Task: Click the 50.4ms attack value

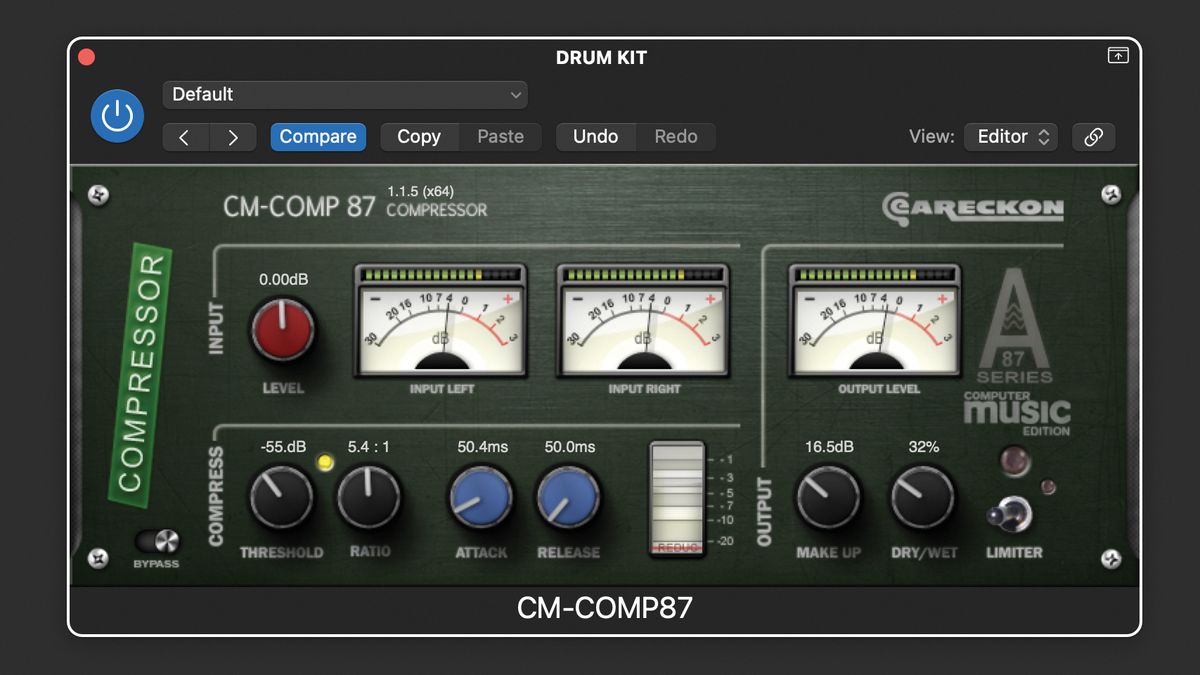Action: click(x=483, y=447)
